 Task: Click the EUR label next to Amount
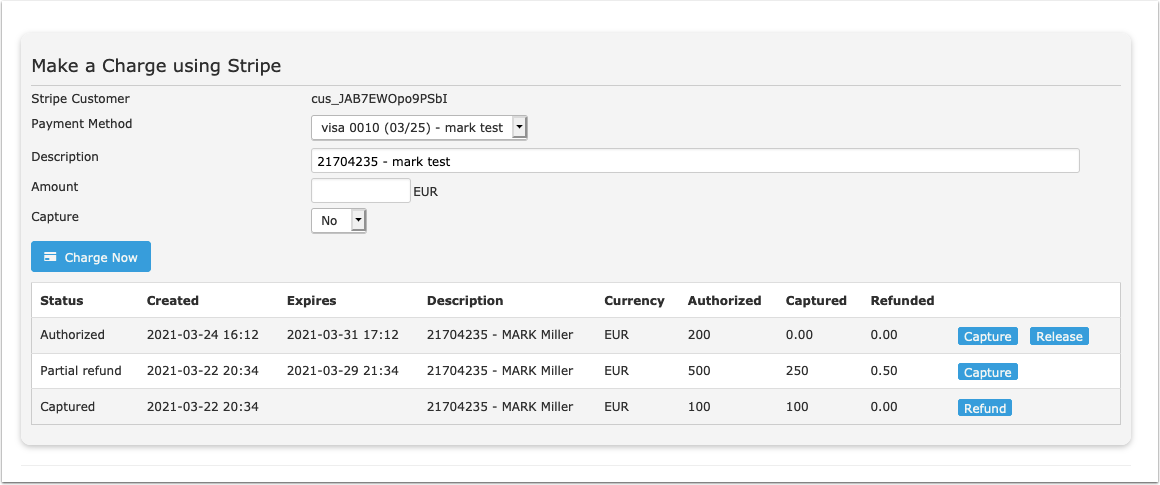[x=426, y=192]
